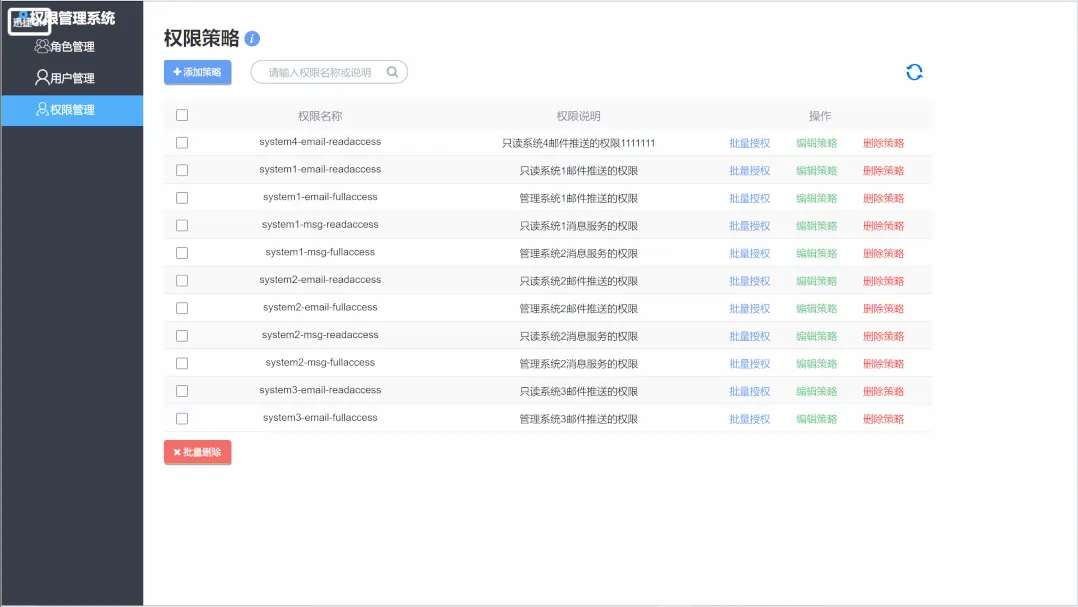The width and height of the screenshot is (1078, 607).
Task: Check the system2-email-fullaccess row checkbox
Action: pos(182,308)
